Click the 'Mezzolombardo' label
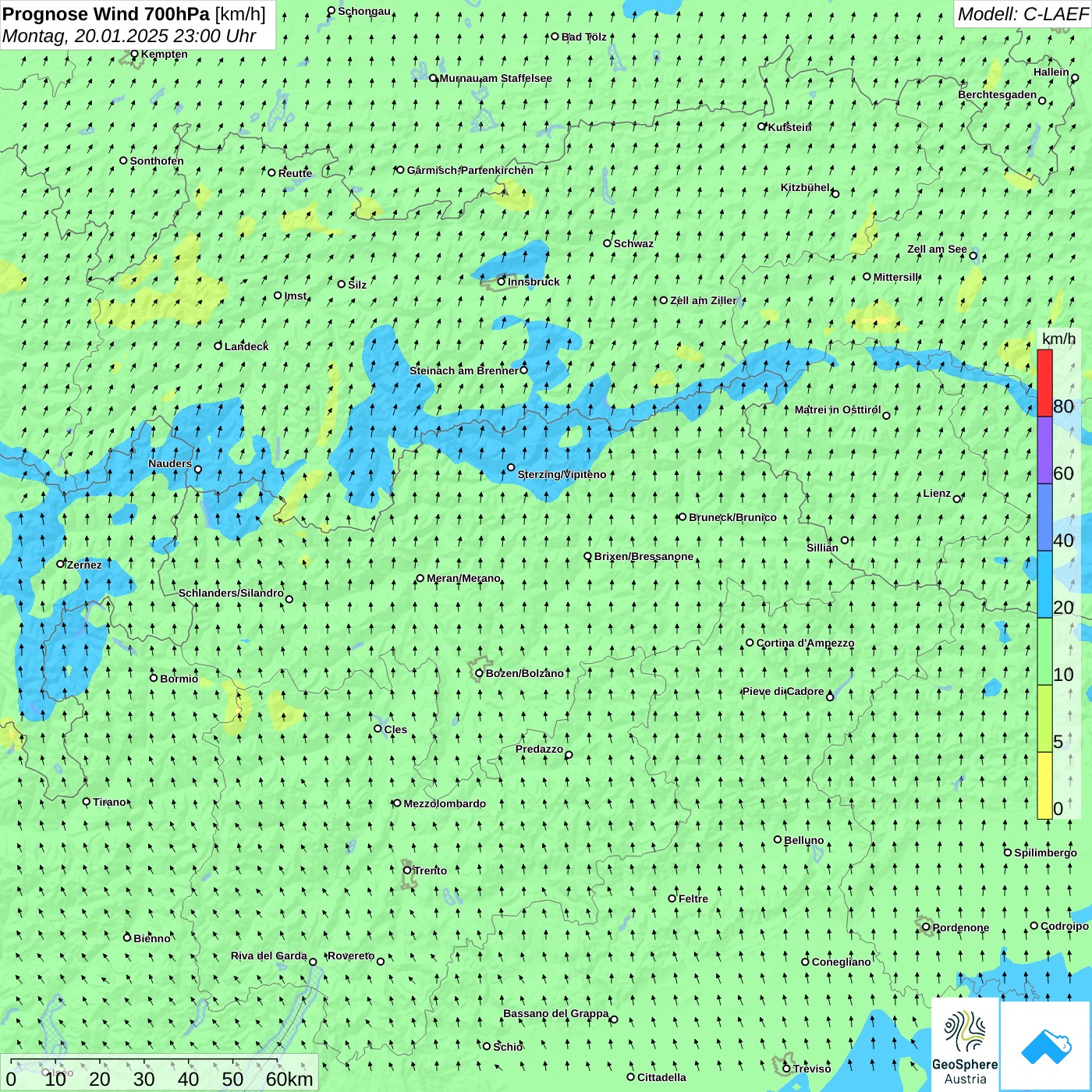The height and width of the screenshot is (1092, 1092). tap(445, 803)
